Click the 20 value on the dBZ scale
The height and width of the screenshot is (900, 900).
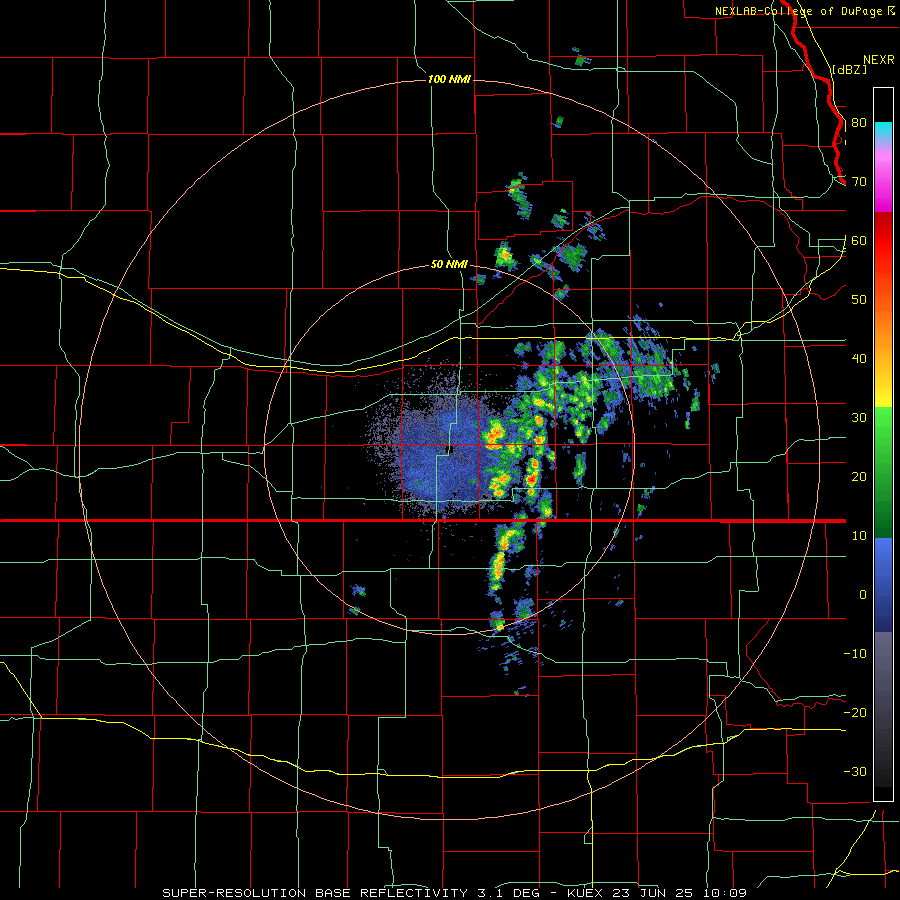tap(859, 477)
